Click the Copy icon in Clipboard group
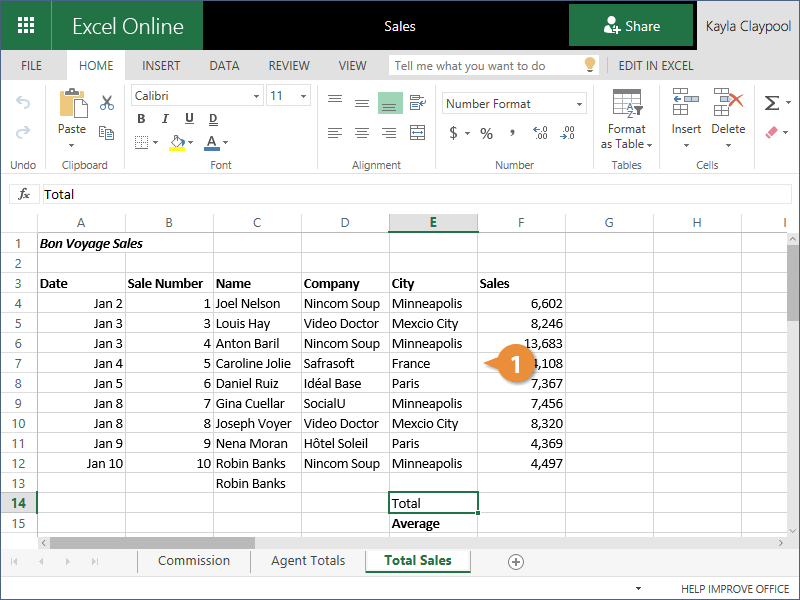Image resolution: width=800 pixels, height=600 pixels. coord(107,131)
